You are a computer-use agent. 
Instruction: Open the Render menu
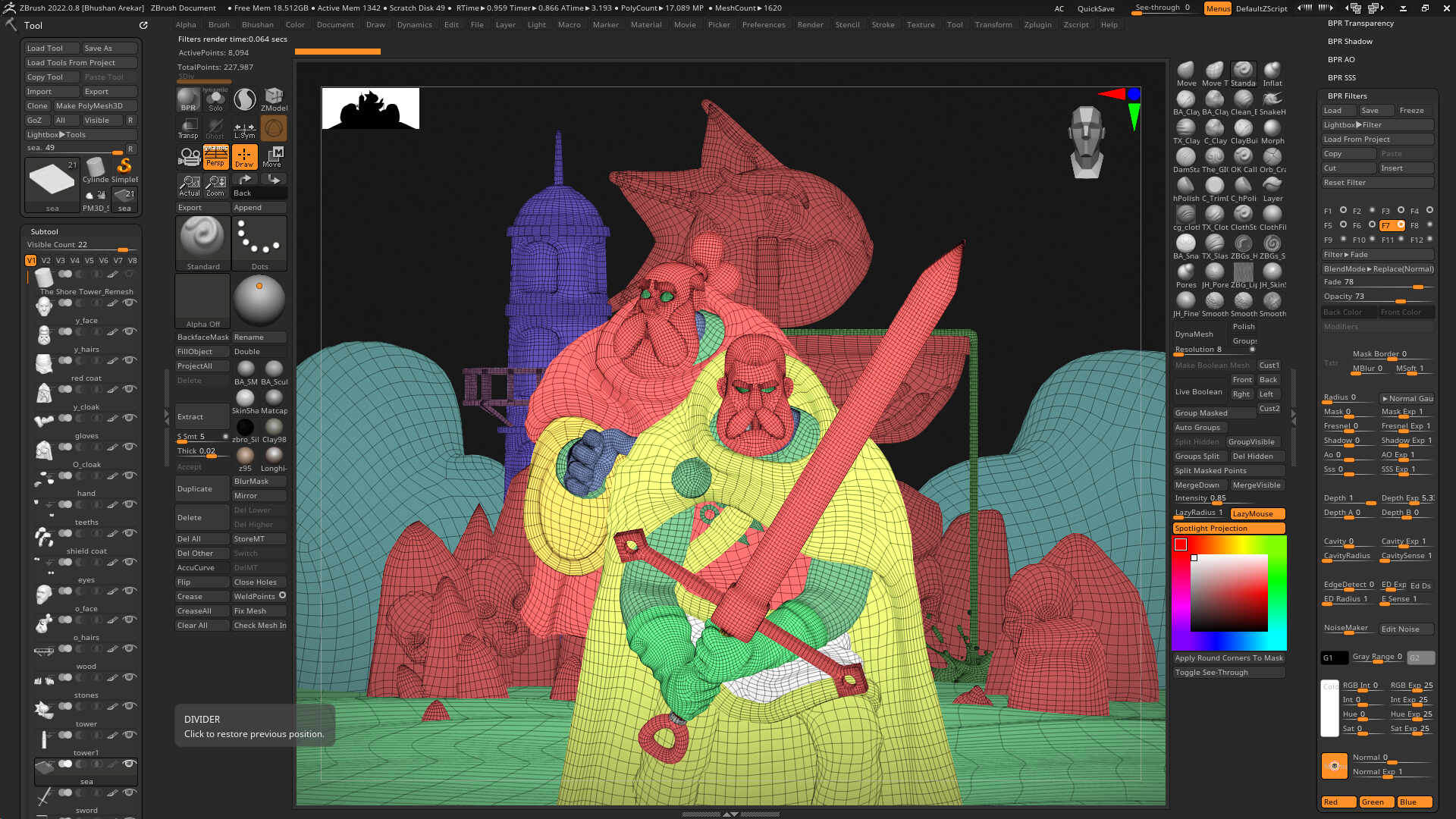point(810,24)
